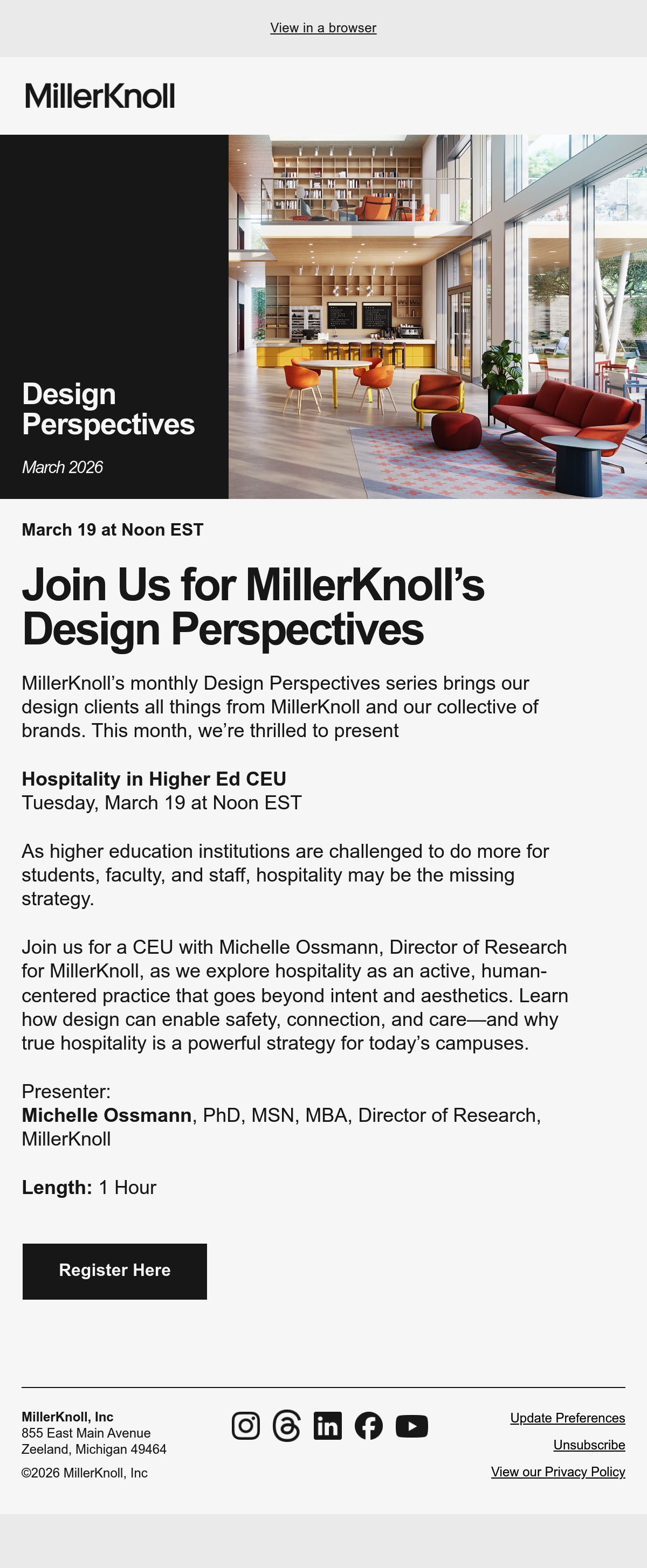Click the MillerKnoll logo at top

click(x=100, y=96)
